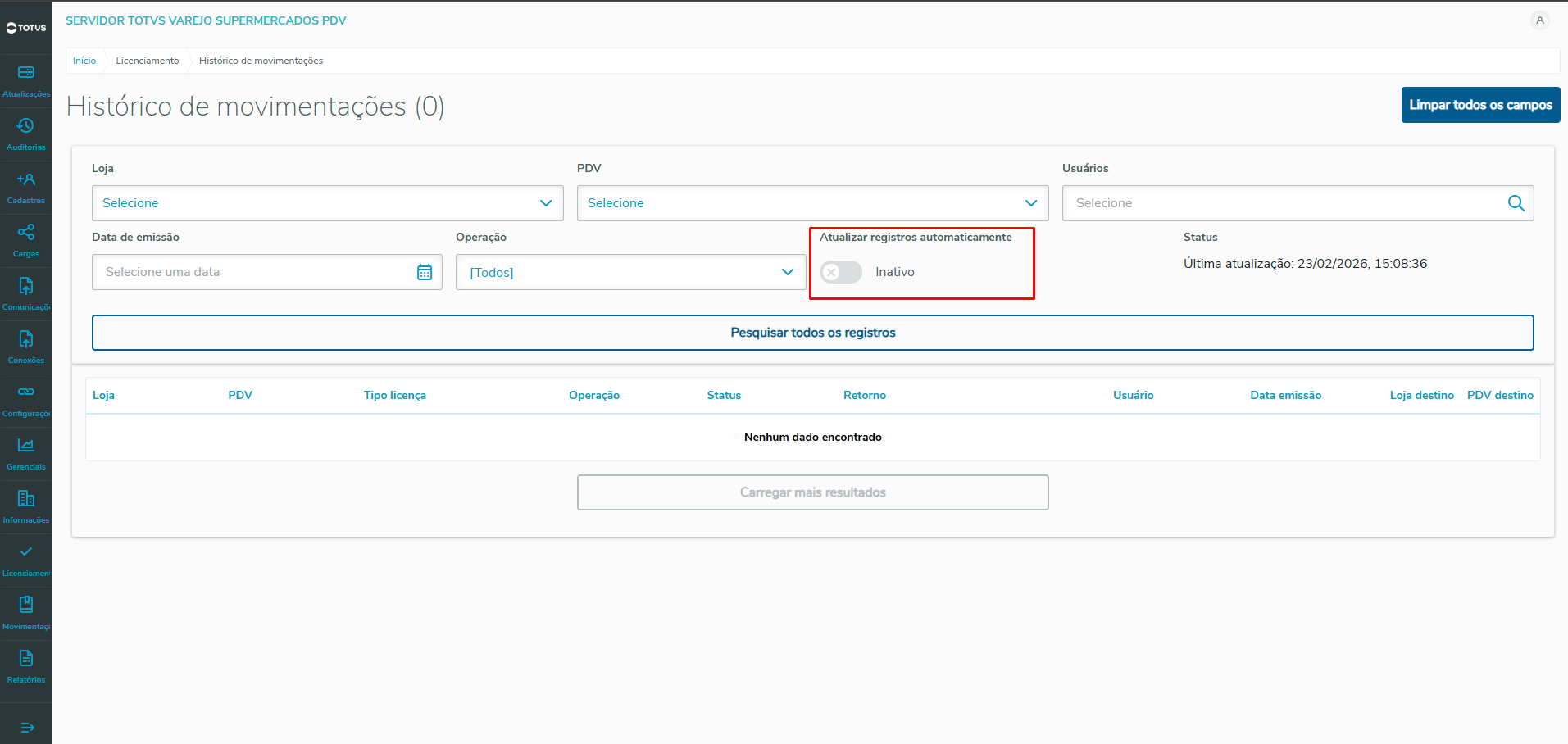Sort by Status column header
1568x744 pixels.
coord(724,395)
